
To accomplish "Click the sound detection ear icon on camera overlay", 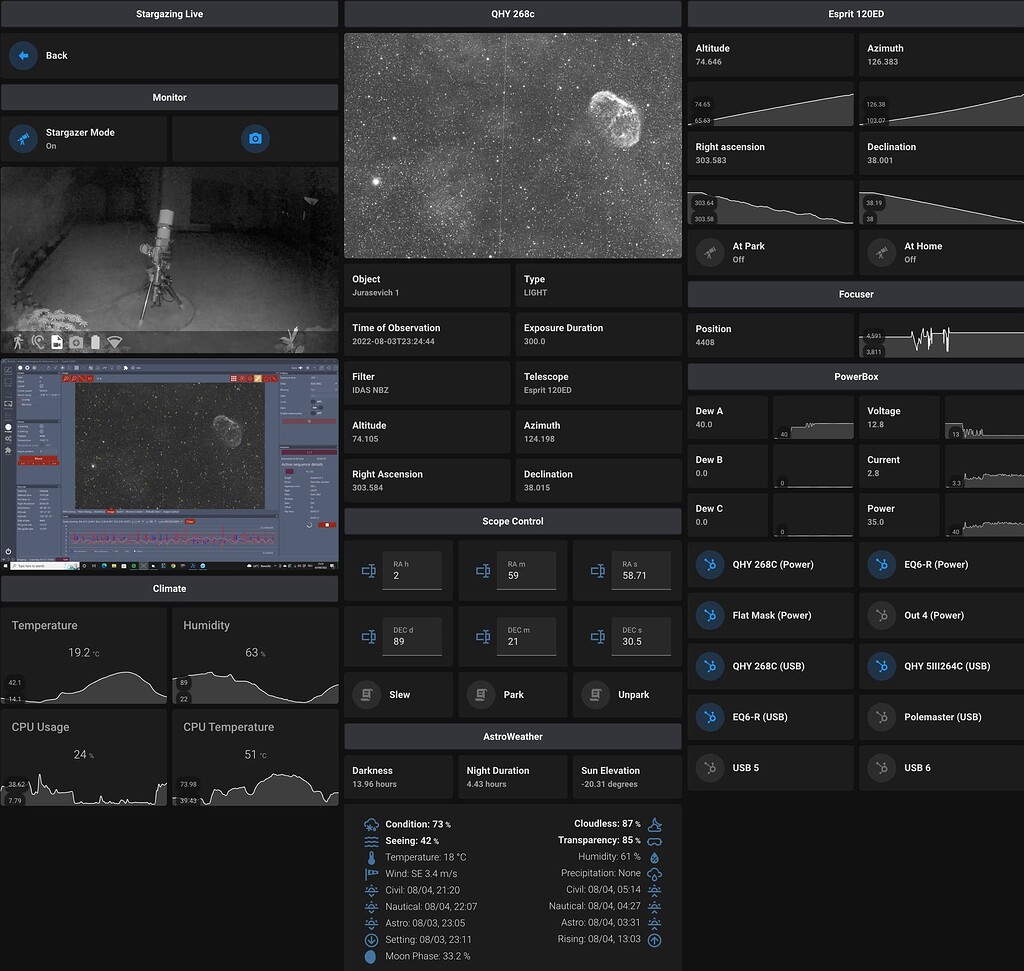I will pos(38,342).
